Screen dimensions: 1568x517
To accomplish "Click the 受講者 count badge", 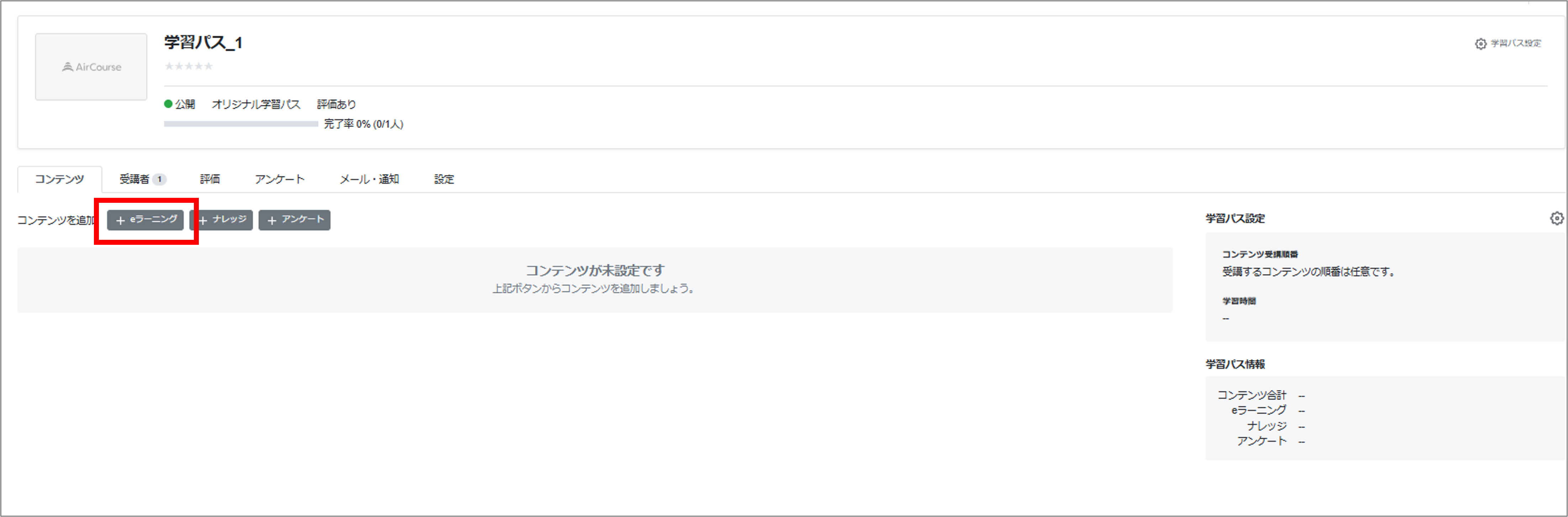I will [x=159, y=179].
